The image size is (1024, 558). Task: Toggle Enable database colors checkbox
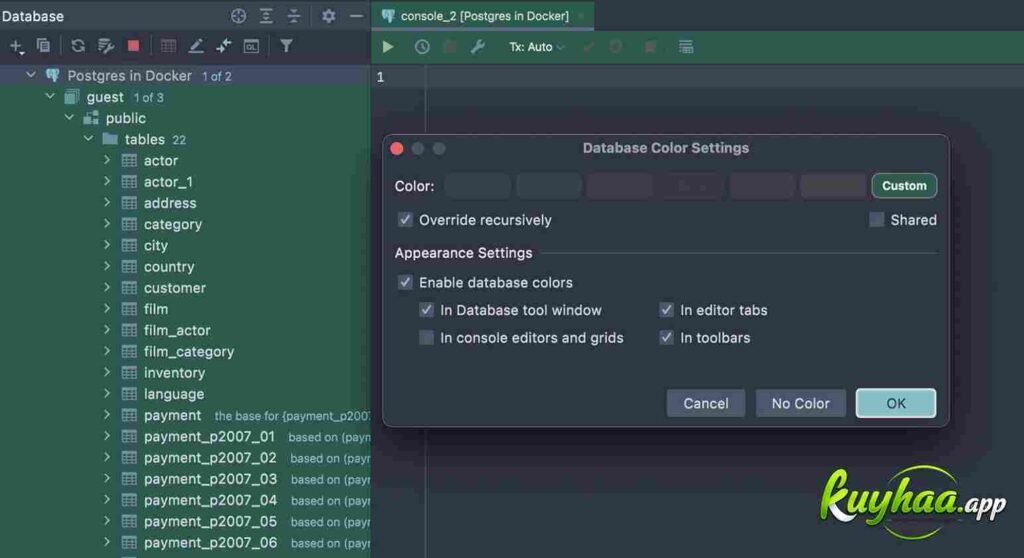pos(405,282)
